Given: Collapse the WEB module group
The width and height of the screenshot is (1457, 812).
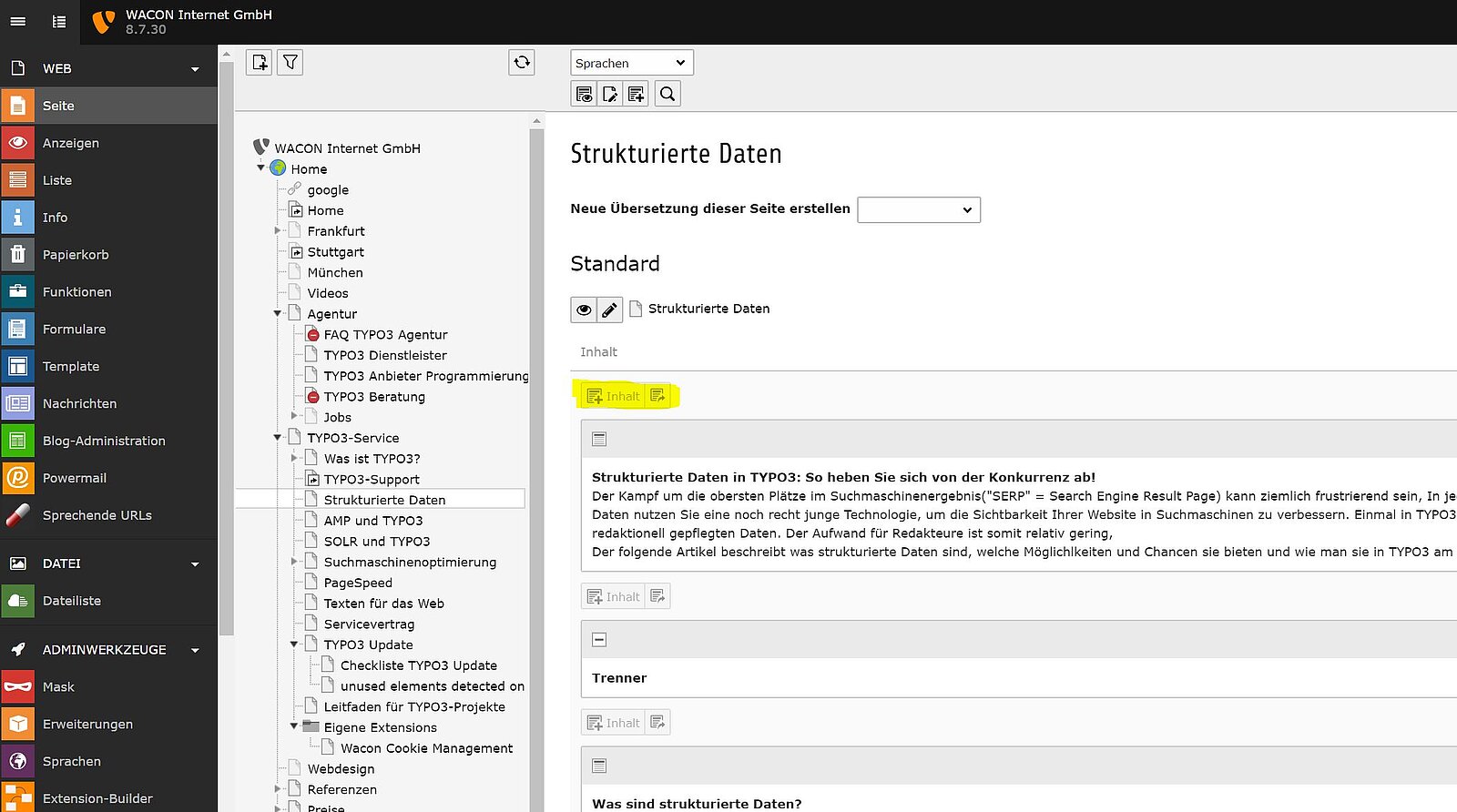Looking at the screenshot, I should click(x=195, y=69).
